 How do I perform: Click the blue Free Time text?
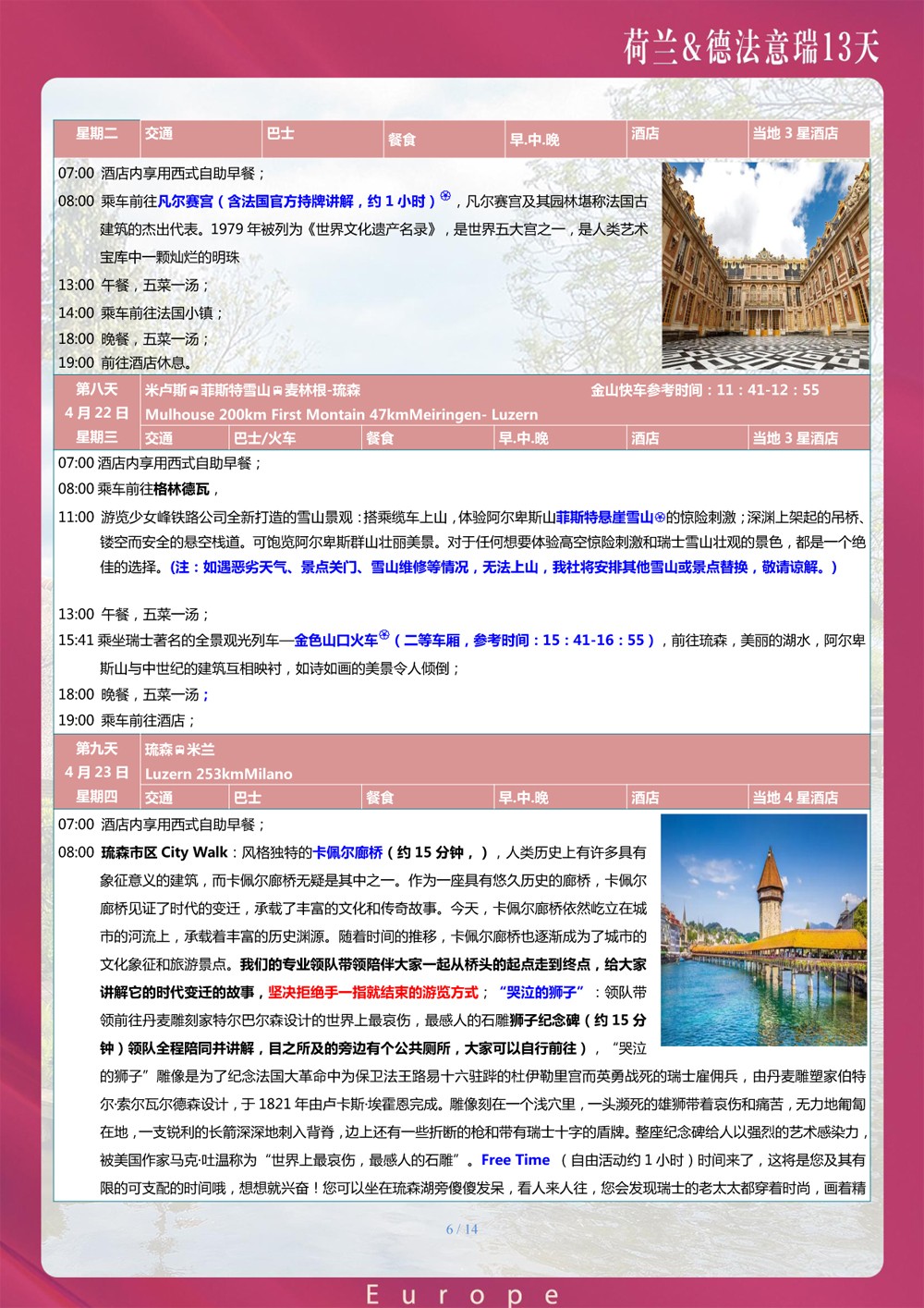515,1159
